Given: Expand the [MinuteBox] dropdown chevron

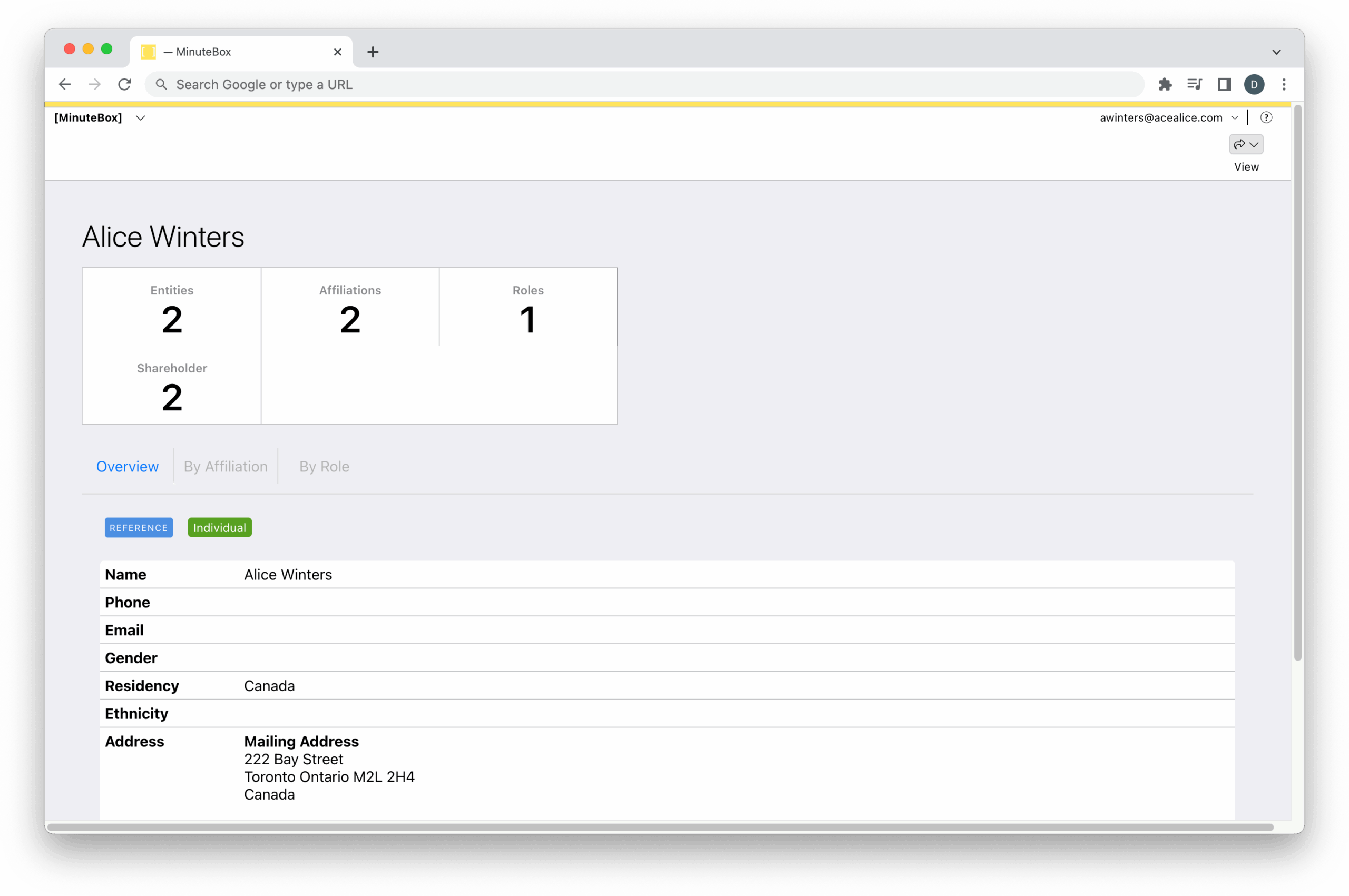Looking at the screenshot, I should [141, 117].
